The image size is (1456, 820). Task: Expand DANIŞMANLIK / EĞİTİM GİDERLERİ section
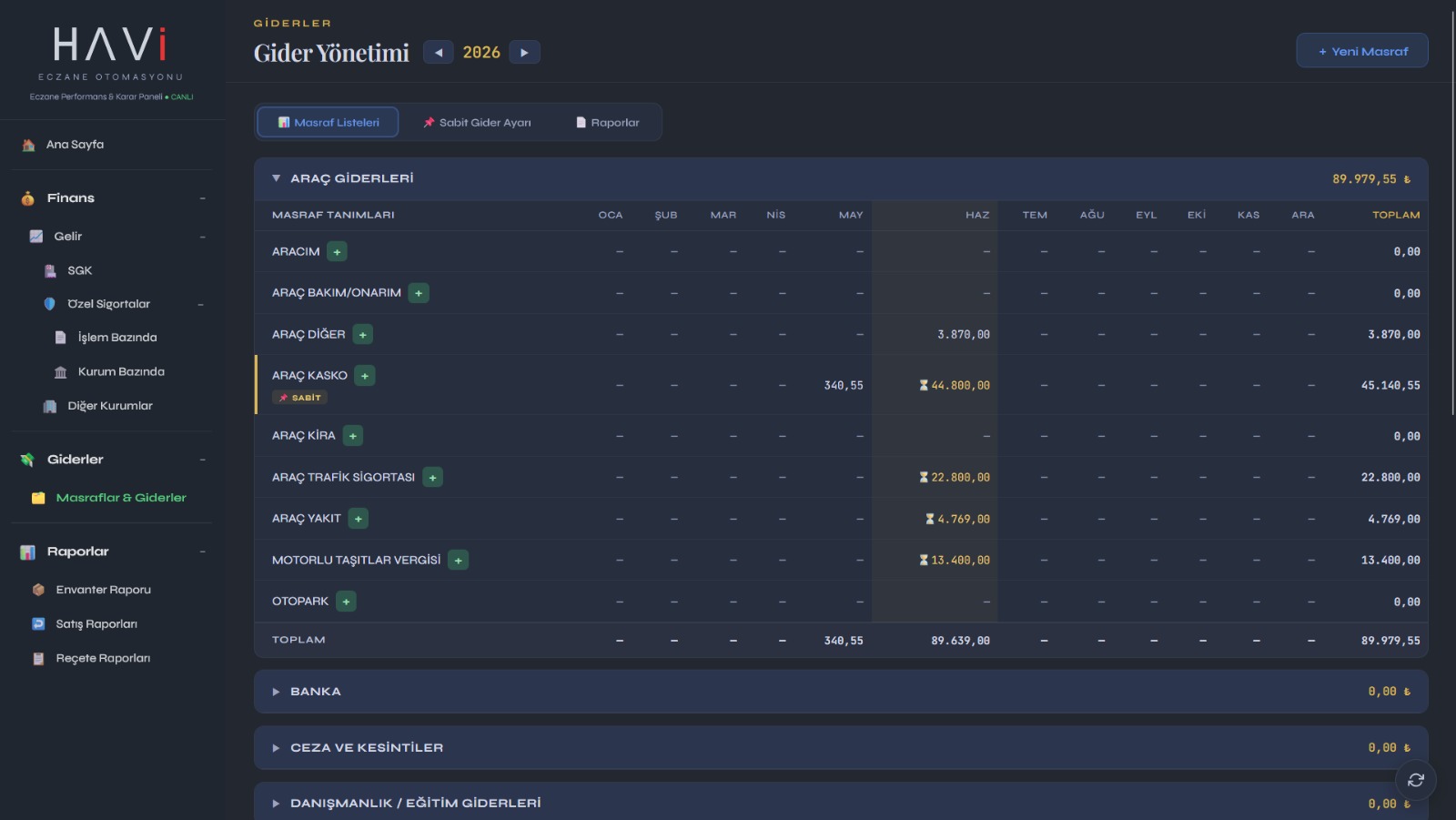pos(276,804)
